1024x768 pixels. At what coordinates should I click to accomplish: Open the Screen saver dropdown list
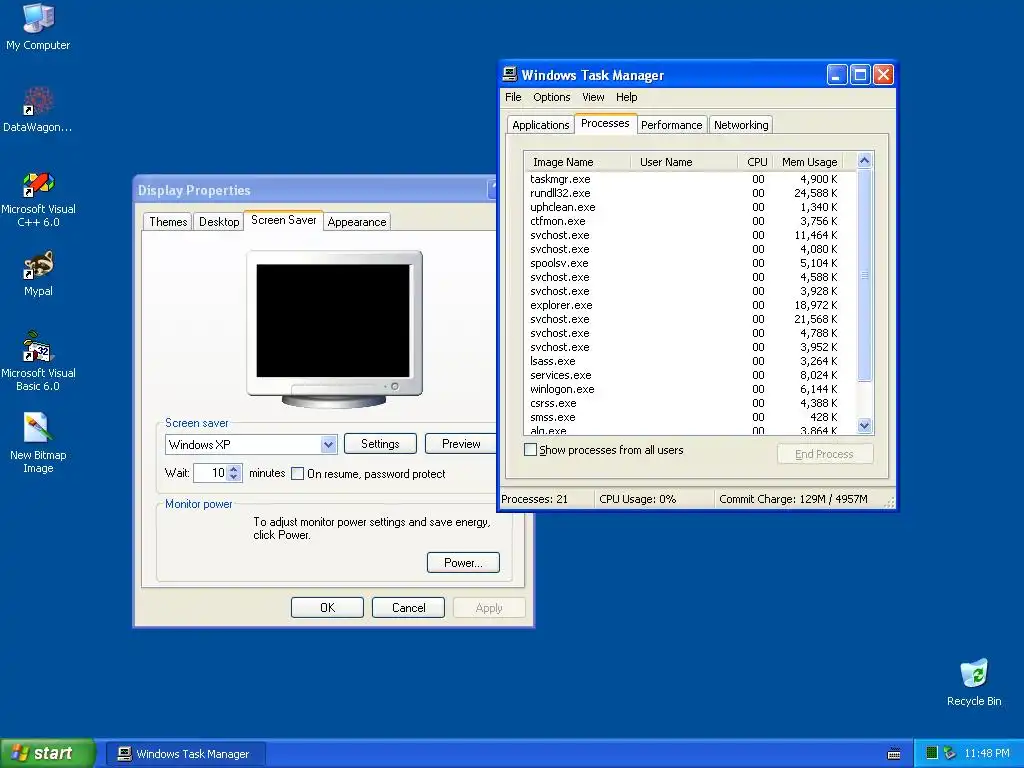pos(328,445)
